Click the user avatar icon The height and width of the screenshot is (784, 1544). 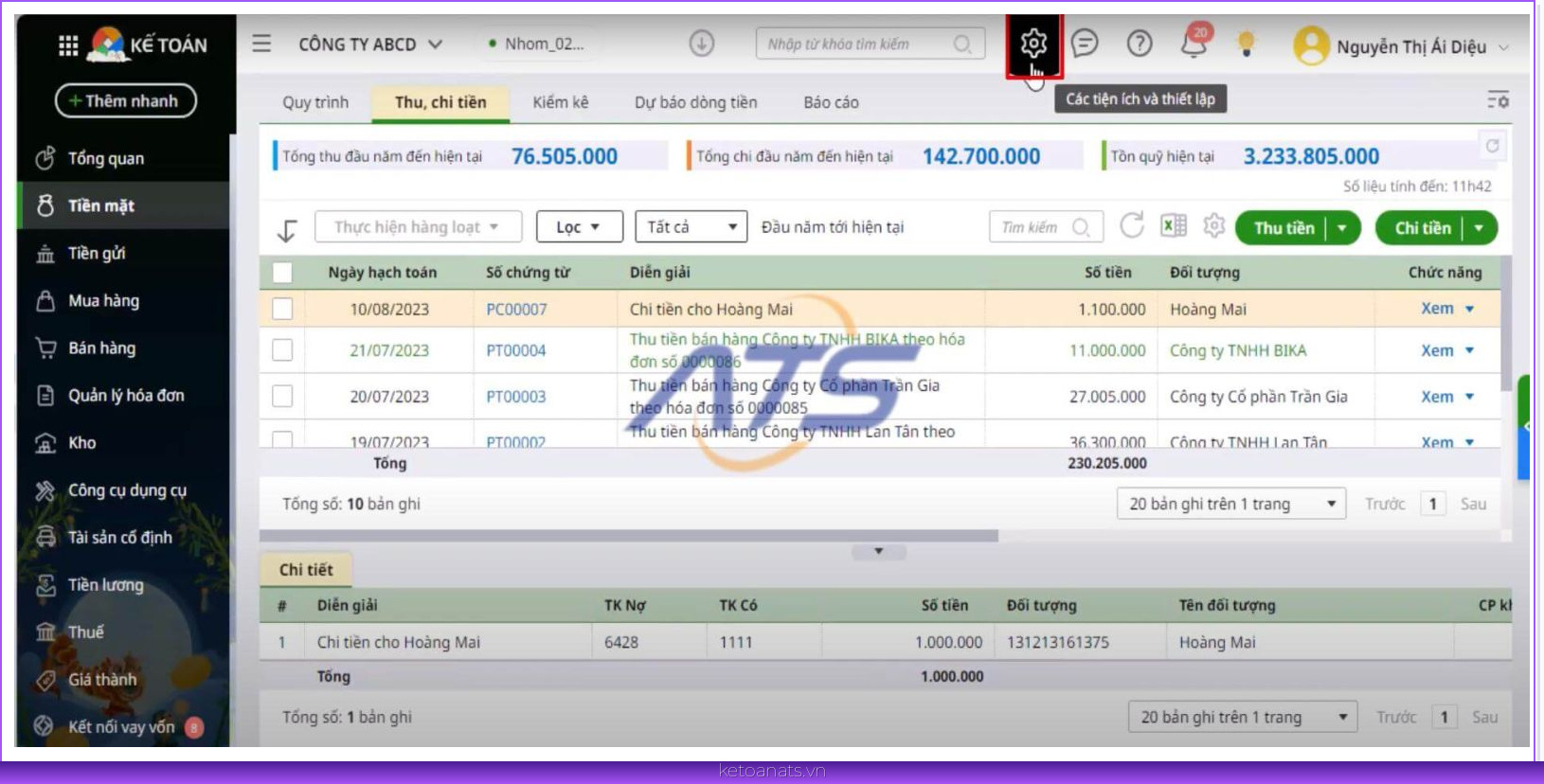[x=1312, y=45]
